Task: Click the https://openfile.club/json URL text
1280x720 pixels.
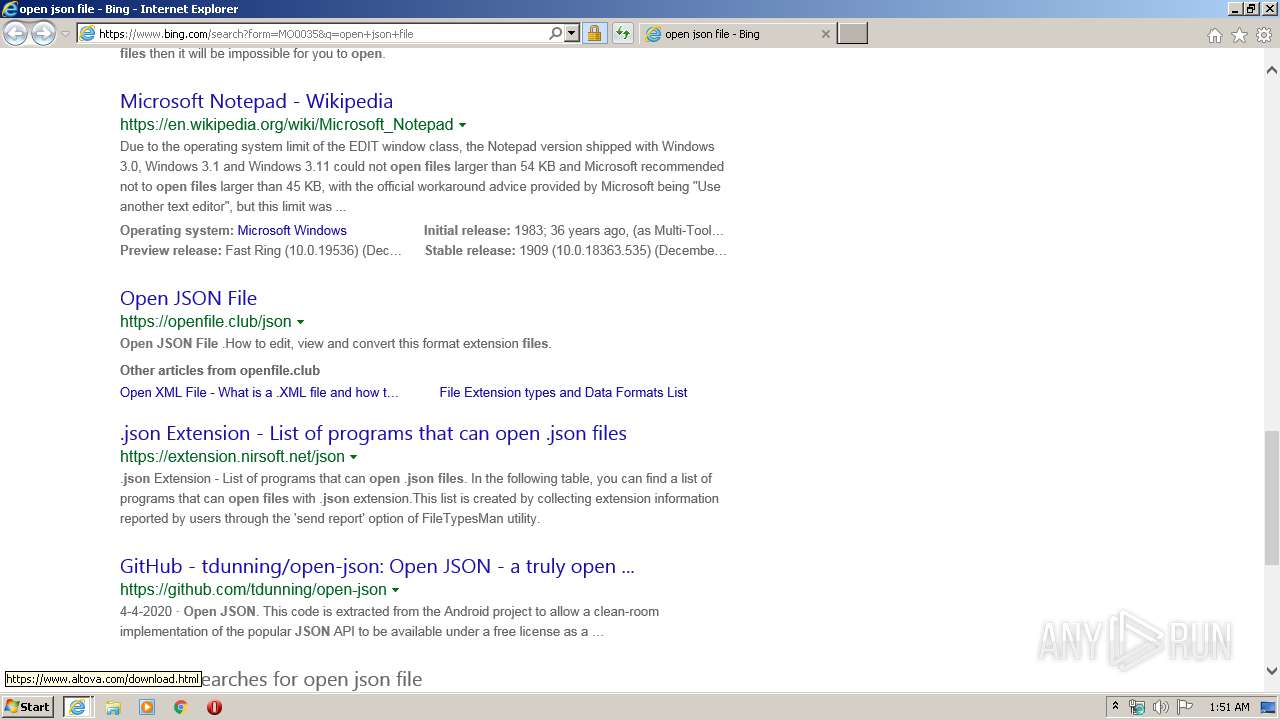Action: (205, 321)
